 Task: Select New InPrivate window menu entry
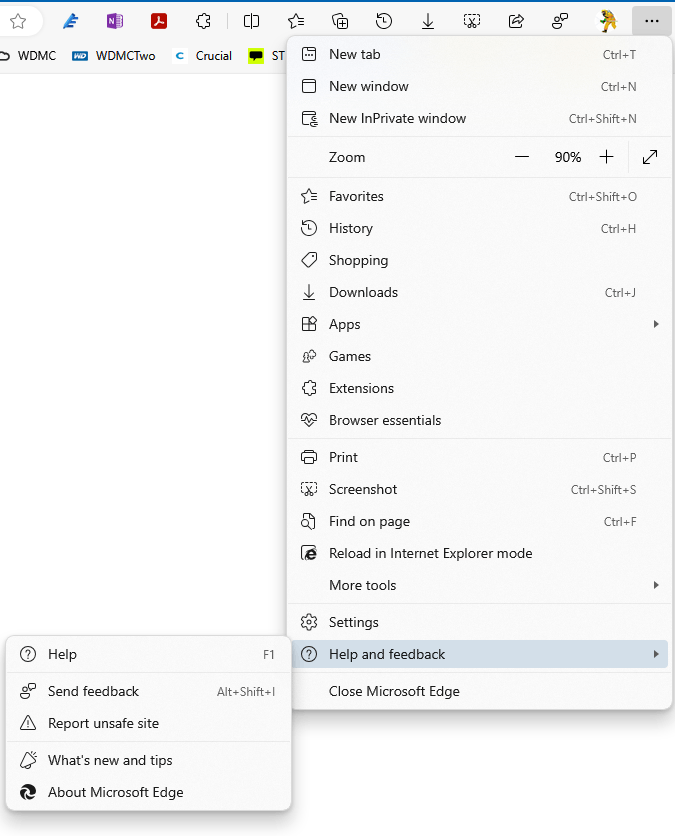[480, 118]
